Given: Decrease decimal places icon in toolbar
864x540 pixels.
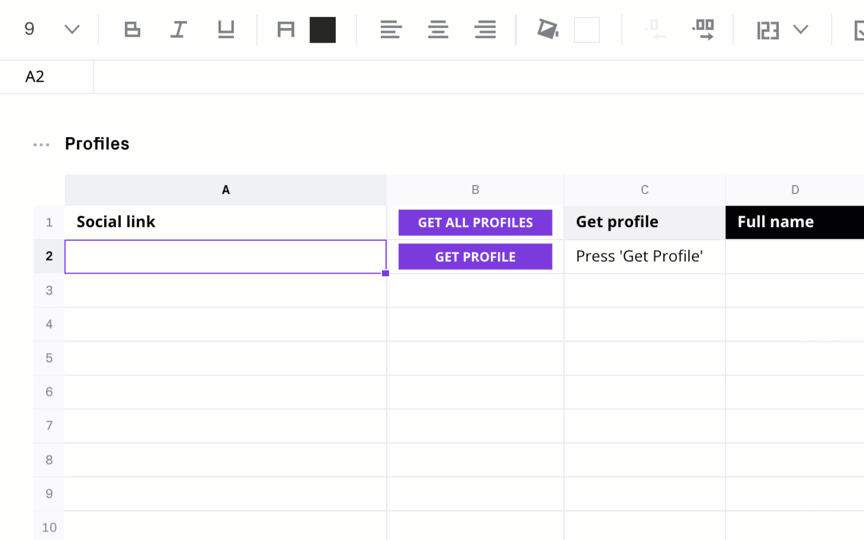Looking at the screenshot, I should [x=655, y=29].
